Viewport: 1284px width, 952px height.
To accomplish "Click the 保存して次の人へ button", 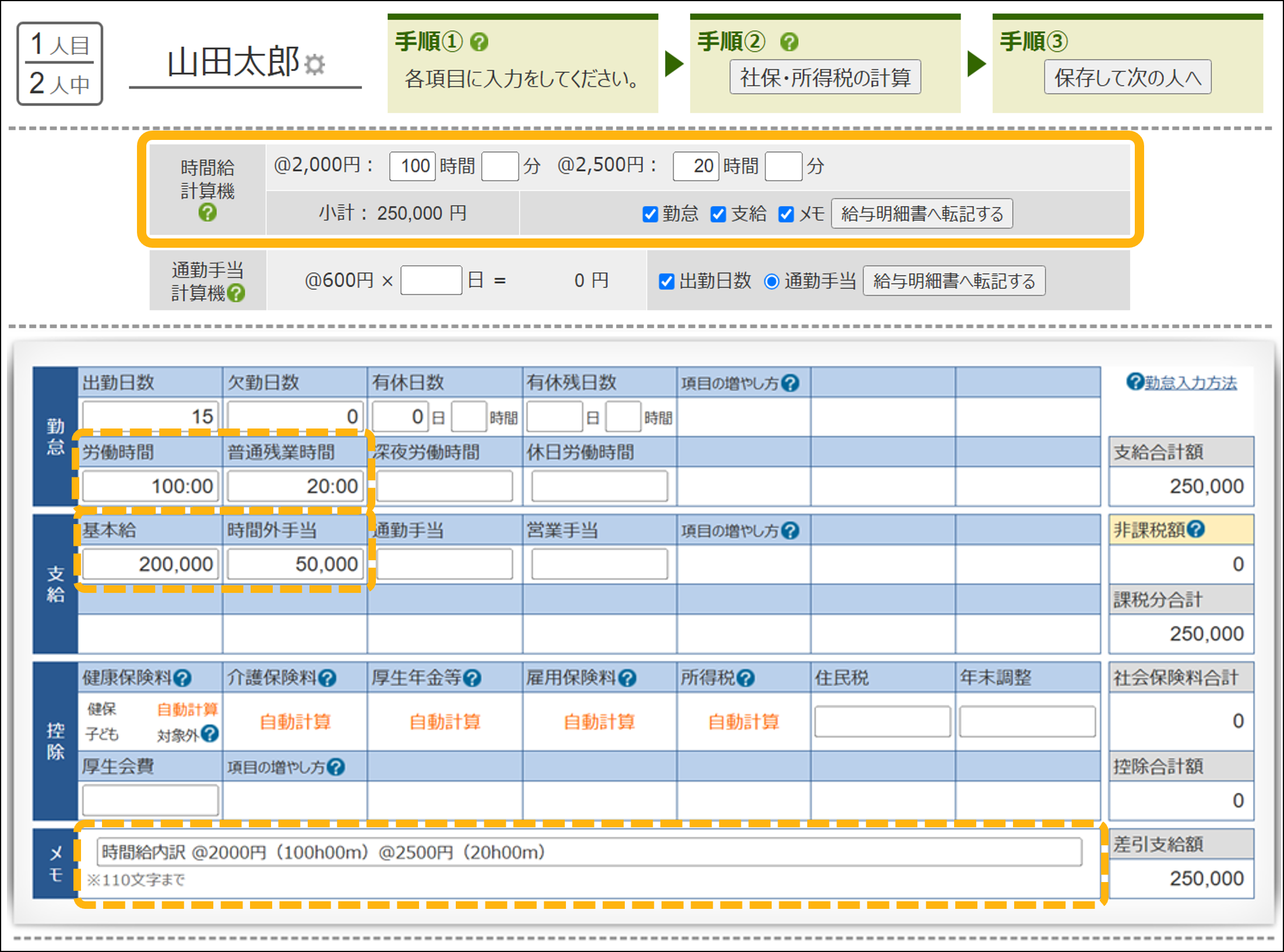I will [x=1127, y=78].
